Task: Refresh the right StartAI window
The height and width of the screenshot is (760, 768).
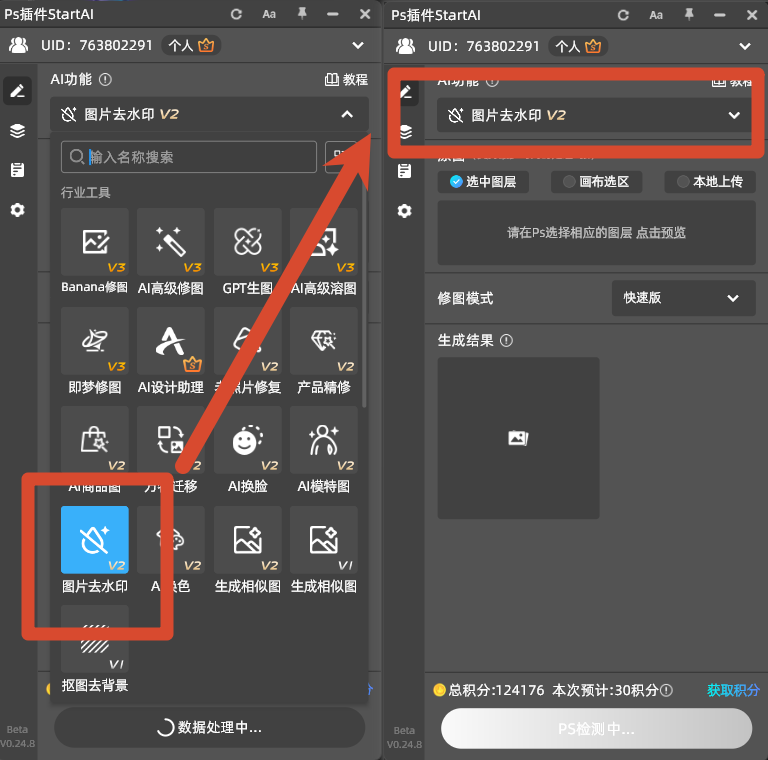Action: (624, 15)
